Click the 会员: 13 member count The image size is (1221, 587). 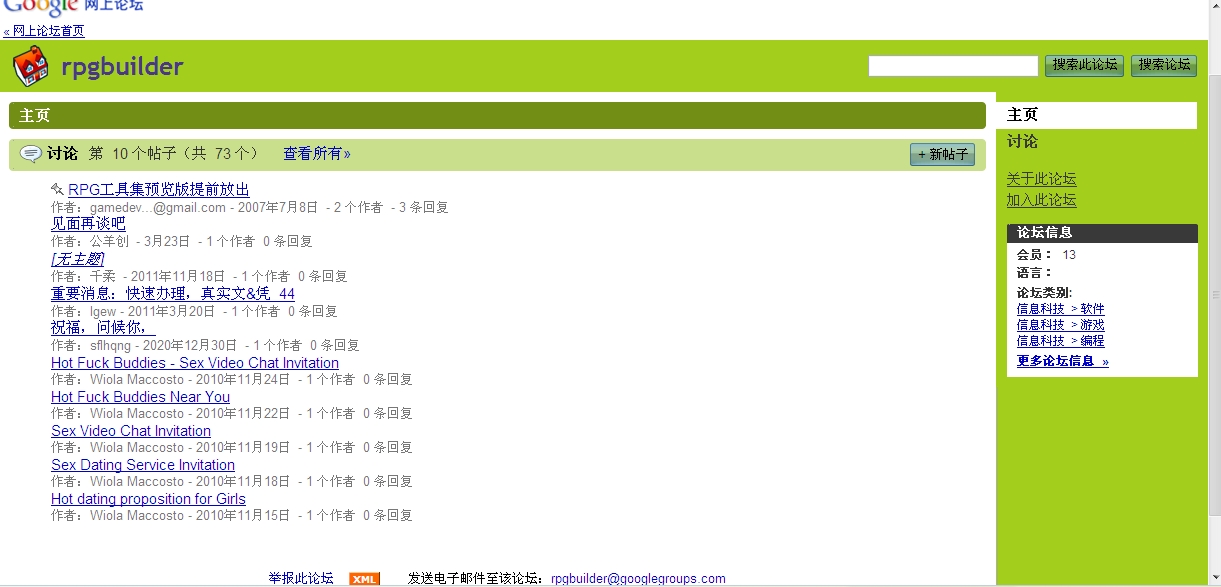1046,255
